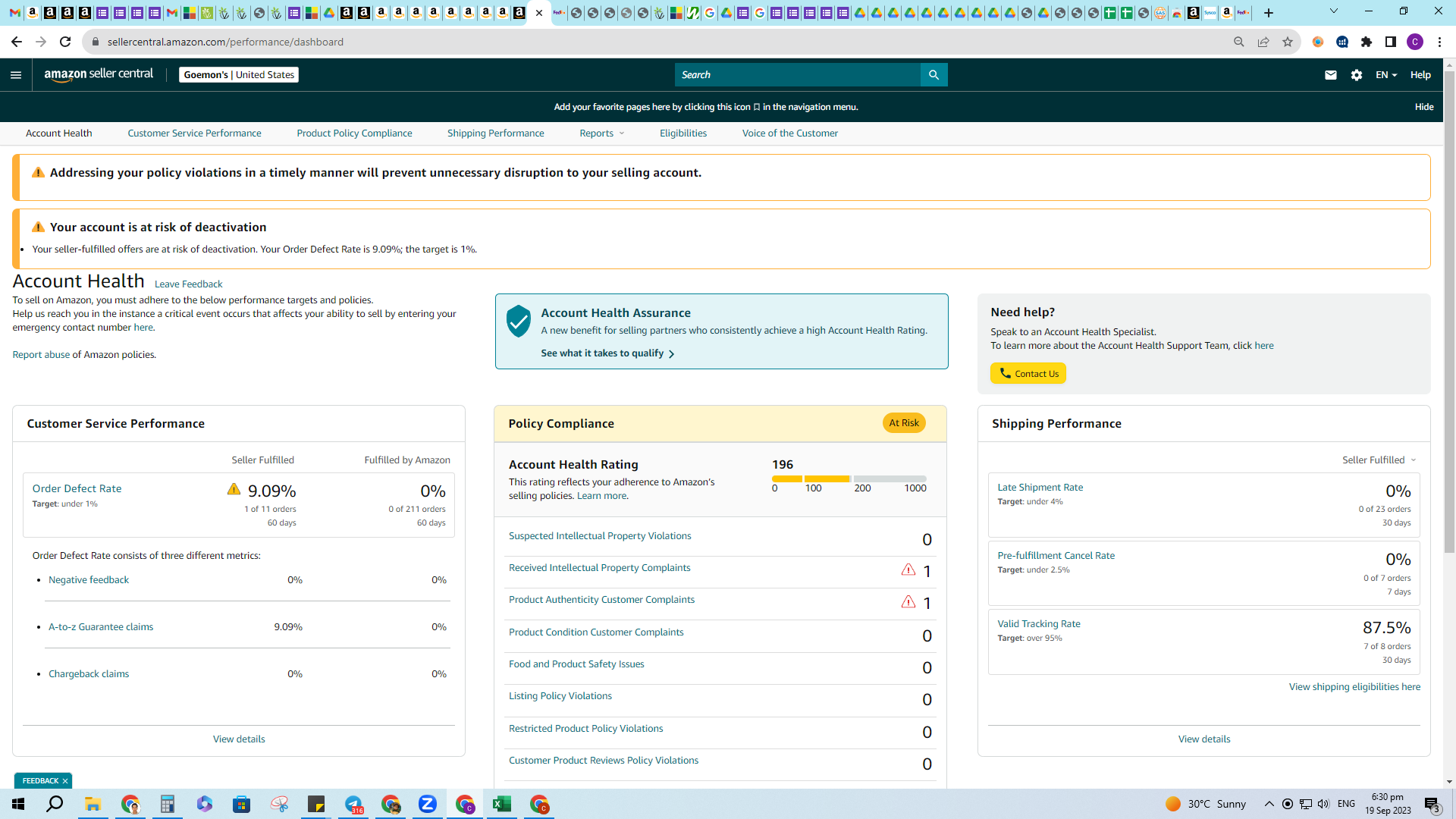Open the Windows Start menu
Image resolution: width=1456 pixels, height=819 pixels.
click(18, 804)
